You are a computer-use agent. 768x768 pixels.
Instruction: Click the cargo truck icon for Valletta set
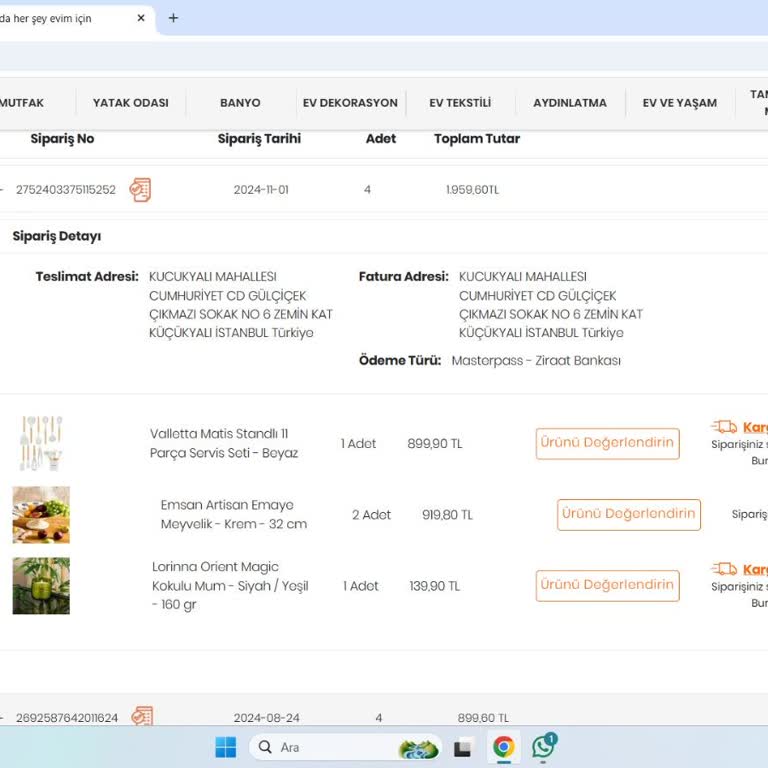(x=724, y=427)
